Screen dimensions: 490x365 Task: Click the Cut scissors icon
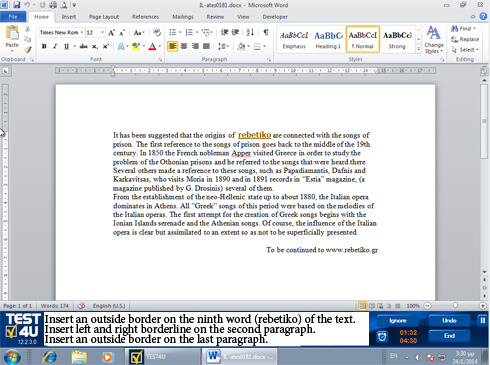(28, 29)
